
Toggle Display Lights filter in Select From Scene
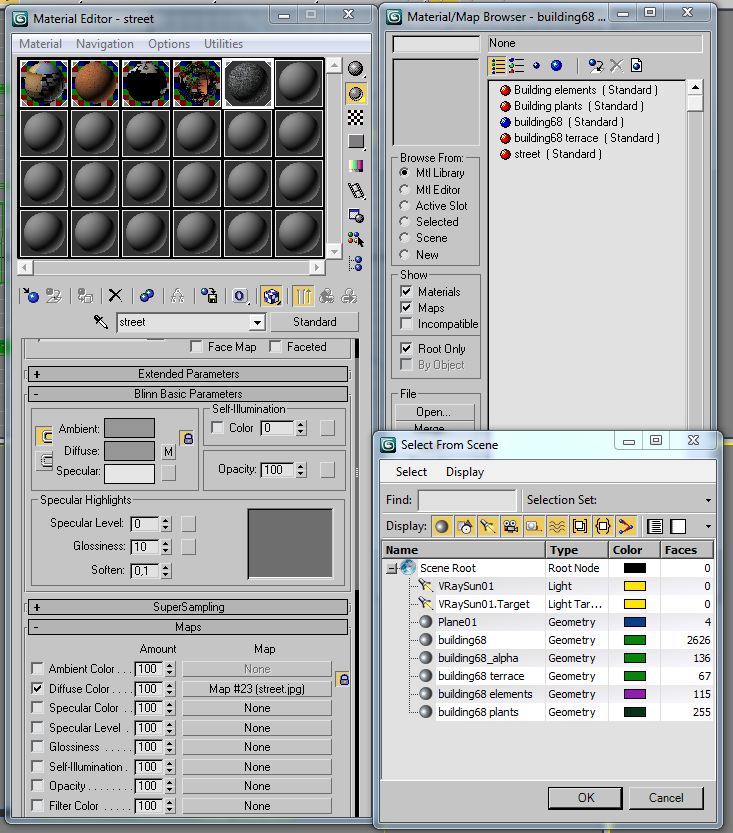pos(488,526)
